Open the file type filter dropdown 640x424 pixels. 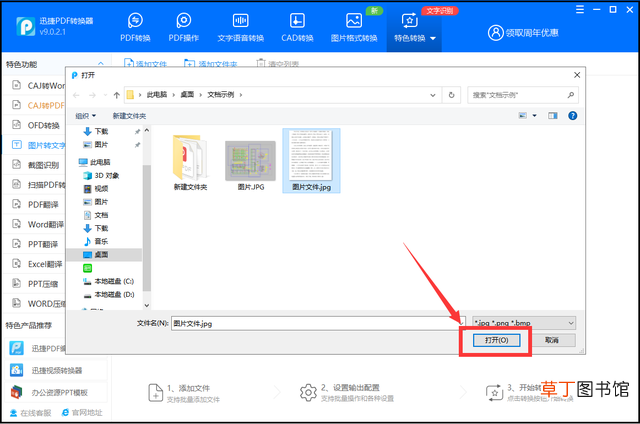(x=524, y=323)
